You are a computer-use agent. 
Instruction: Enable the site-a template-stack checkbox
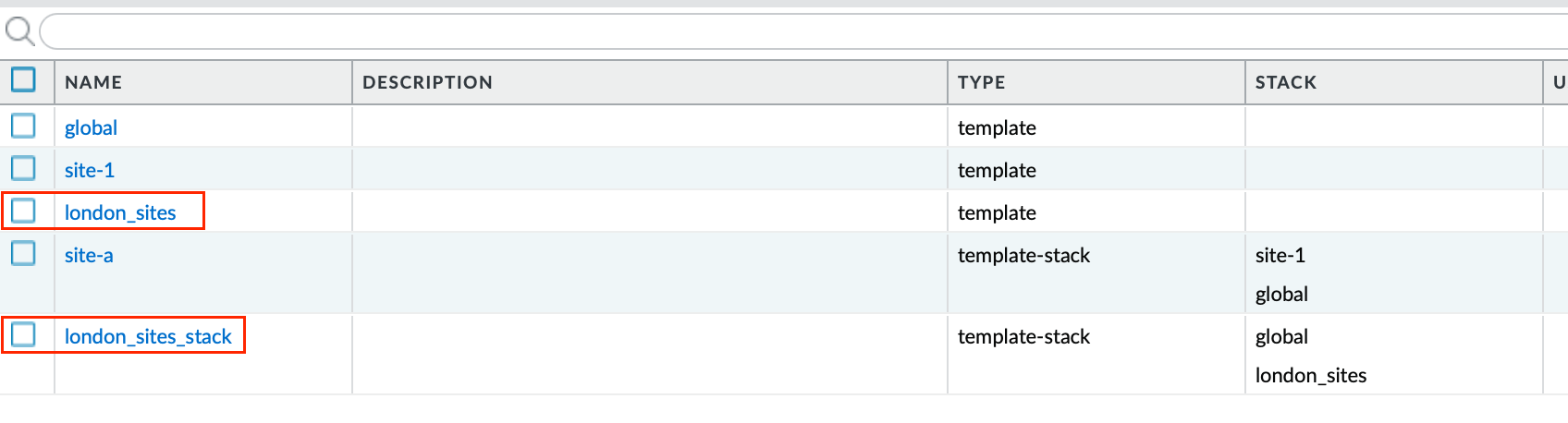coord(23,253)
